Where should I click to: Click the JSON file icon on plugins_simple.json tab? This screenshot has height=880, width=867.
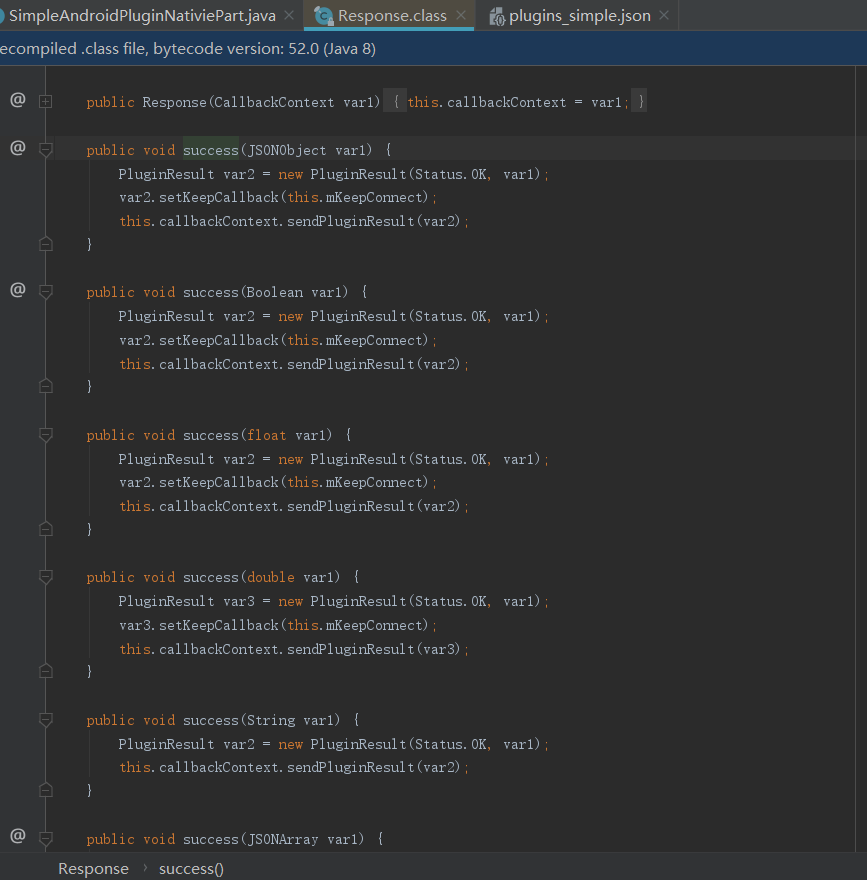point(497,16)
